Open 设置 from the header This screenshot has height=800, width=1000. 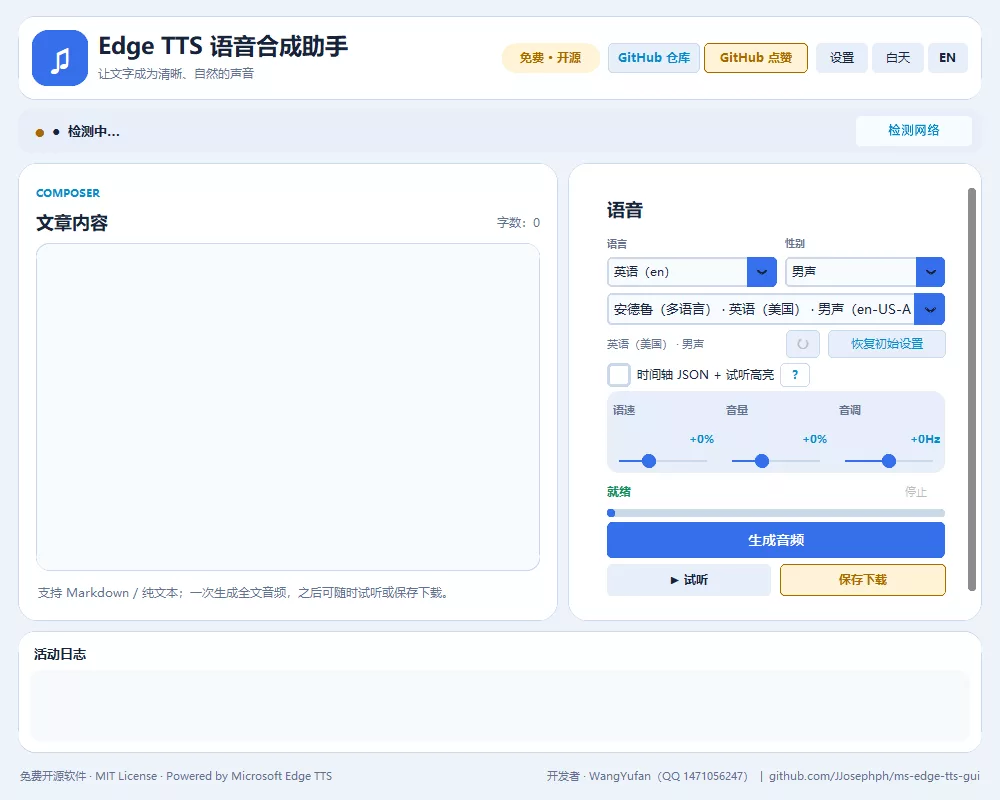842,58
